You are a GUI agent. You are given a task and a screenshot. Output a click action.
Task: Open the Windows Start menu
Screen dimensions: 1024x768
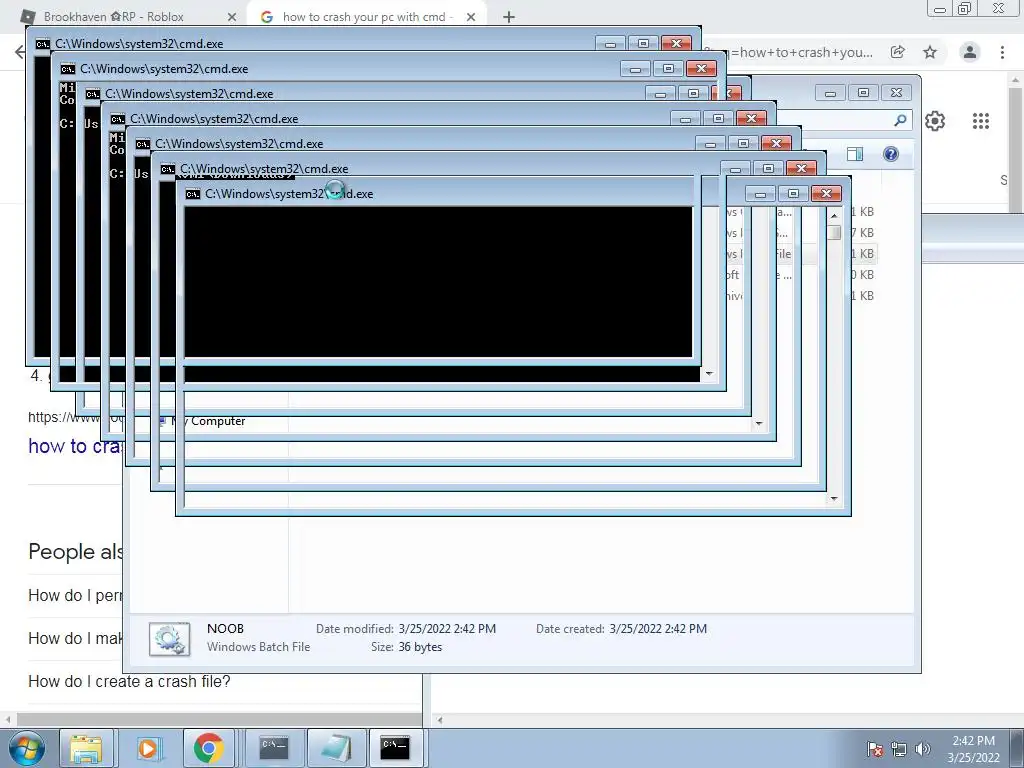click(x=27, y=748)
